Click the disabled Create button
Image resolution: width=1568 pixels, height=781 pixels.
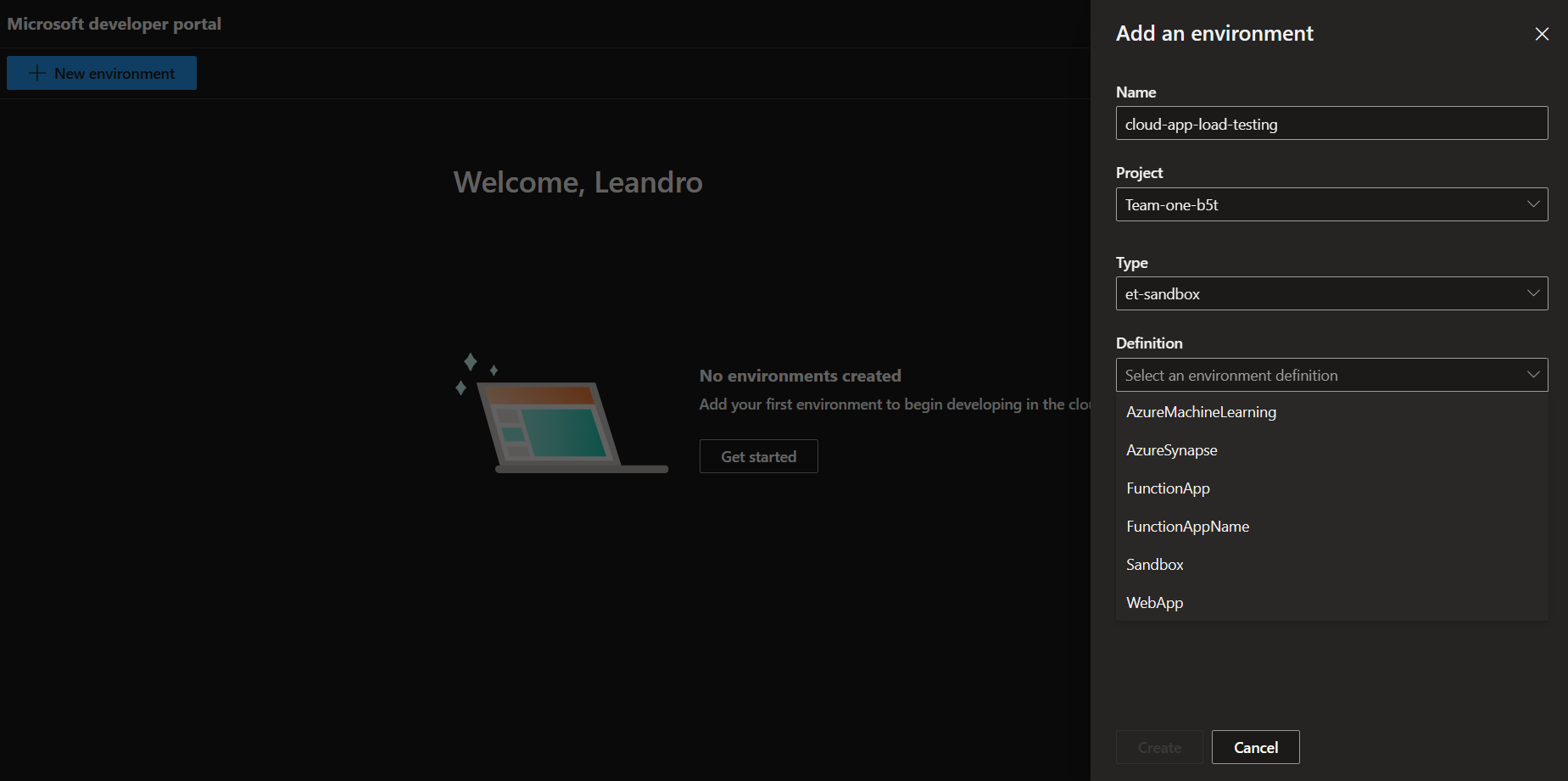[1159, 747]
